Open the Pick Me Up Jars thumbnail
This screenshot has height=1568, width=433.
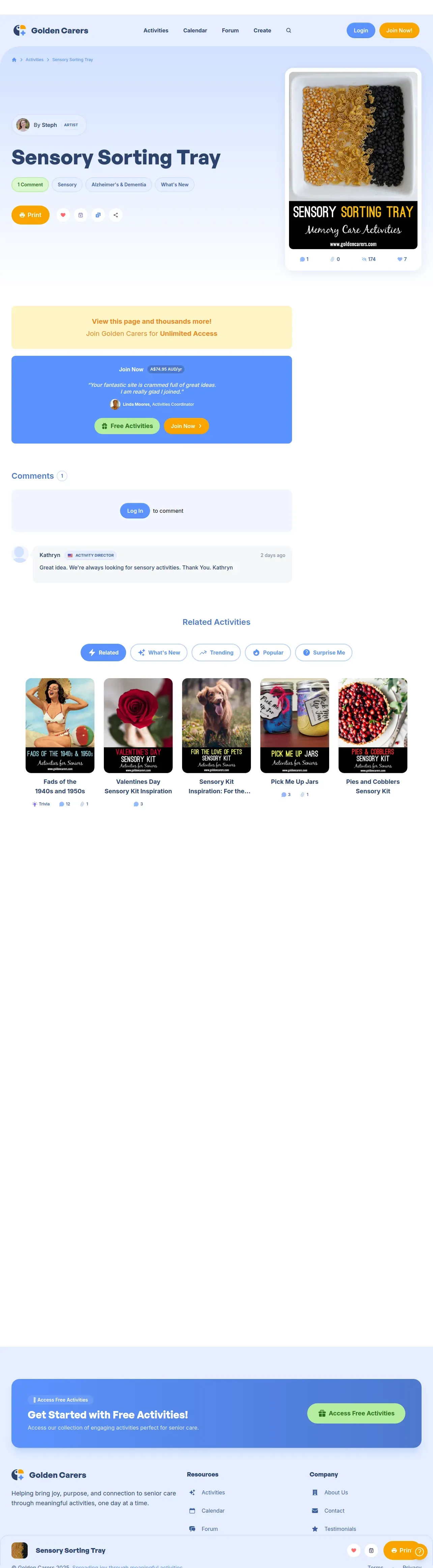click(295, 725)
